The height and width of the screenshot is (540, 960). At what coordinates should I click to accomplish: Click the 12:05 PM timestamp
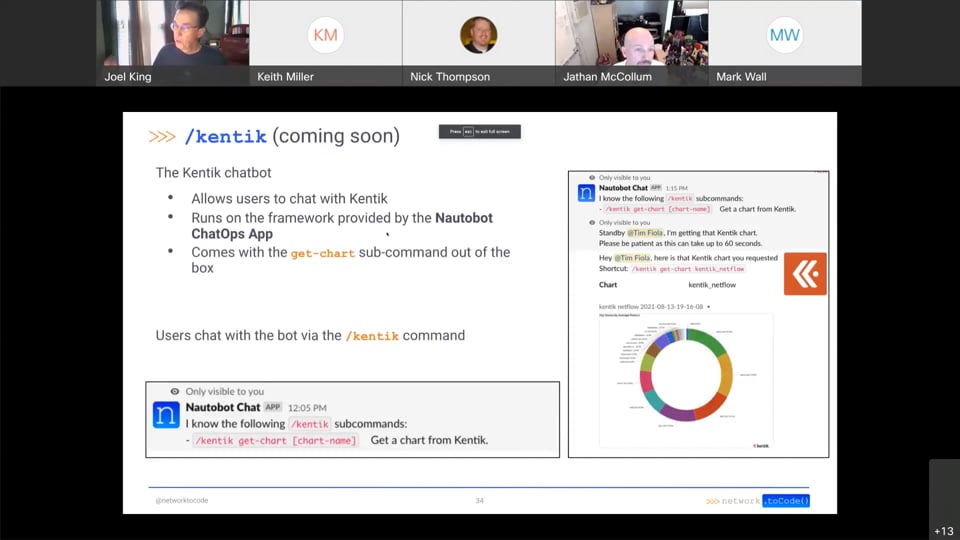click(307, 408)
